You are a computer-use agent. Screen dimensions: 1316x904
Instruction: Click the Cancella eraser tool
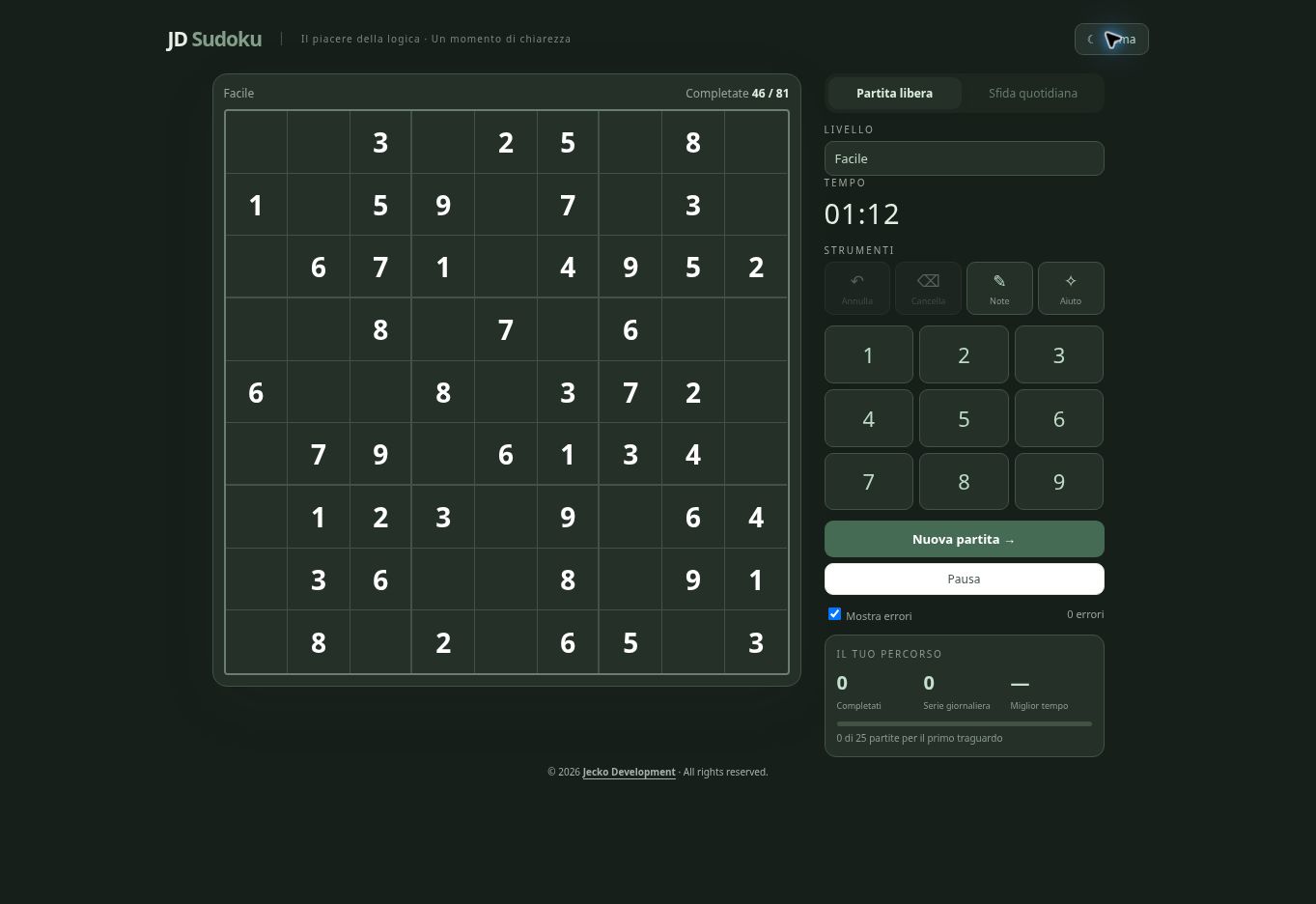coord(928,288)
